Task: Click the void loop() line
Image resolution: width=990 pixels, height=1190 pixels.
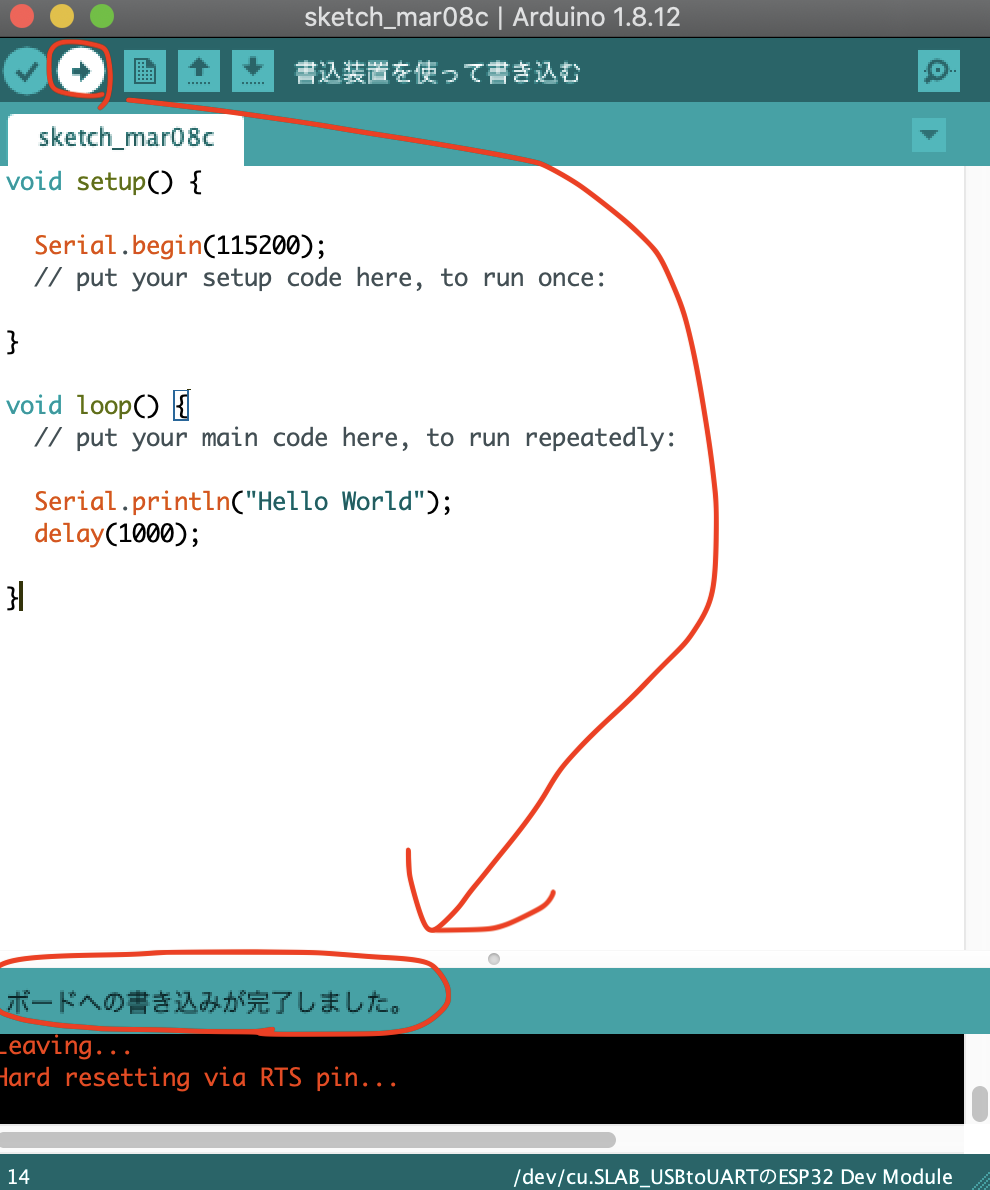Action: (x=97, y=405)
